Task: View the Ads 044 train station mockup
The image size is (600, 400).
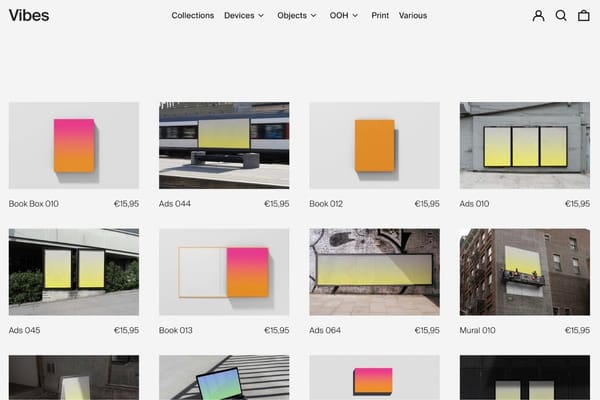Action: tap(224, 145)
